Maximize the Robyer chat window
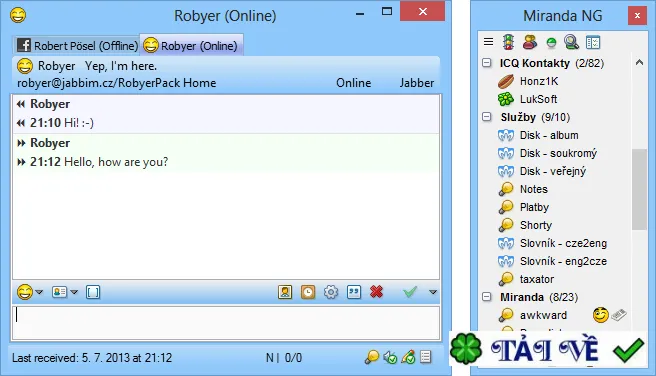Viewport: 656px width, 376px height. tap(387, 12)
